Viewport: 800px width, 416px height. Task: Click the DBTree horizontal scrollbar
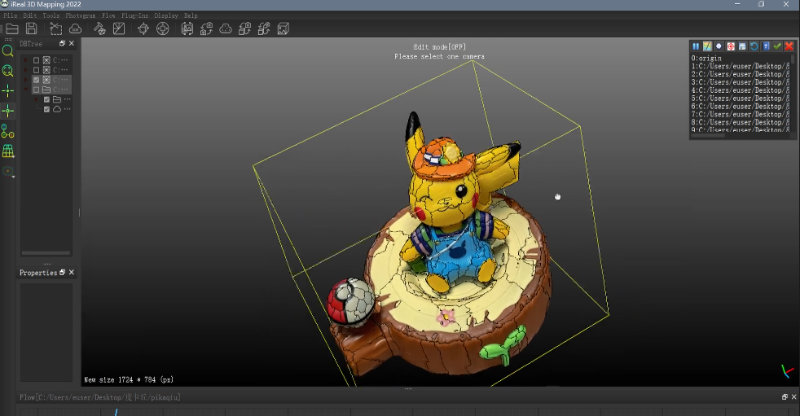(x=46, y=253)
